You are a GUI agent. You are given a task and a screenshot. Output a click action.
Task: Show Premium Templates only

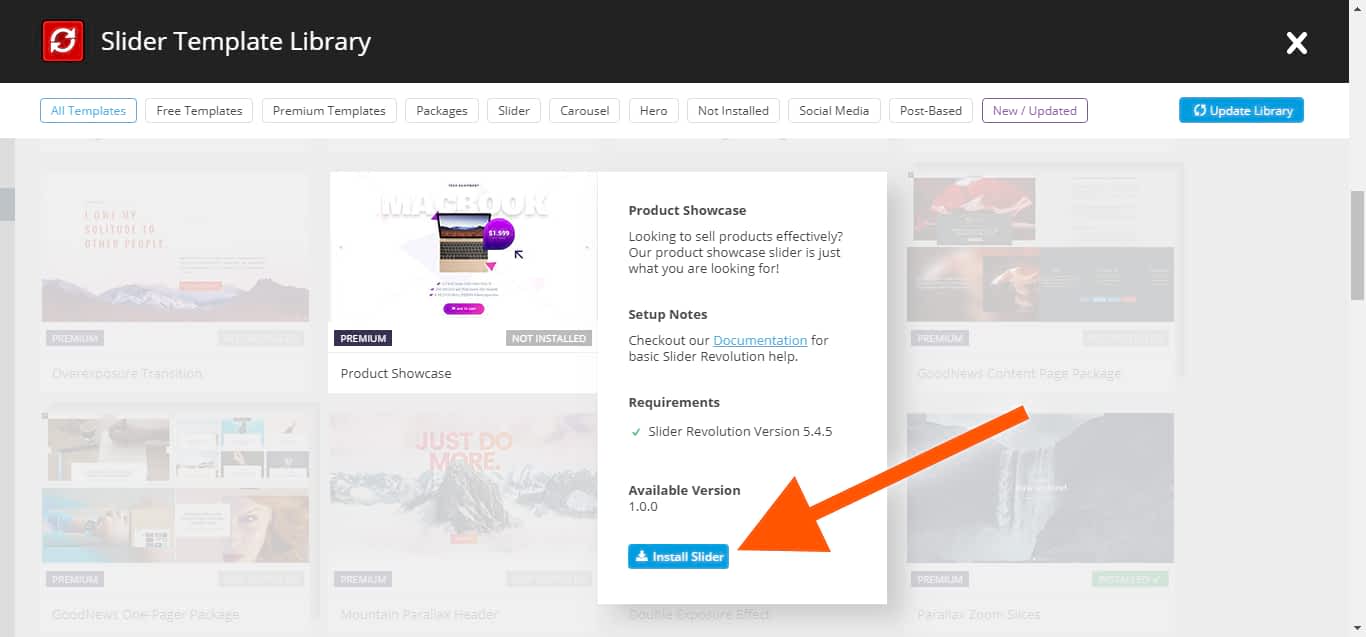[329, 110]
